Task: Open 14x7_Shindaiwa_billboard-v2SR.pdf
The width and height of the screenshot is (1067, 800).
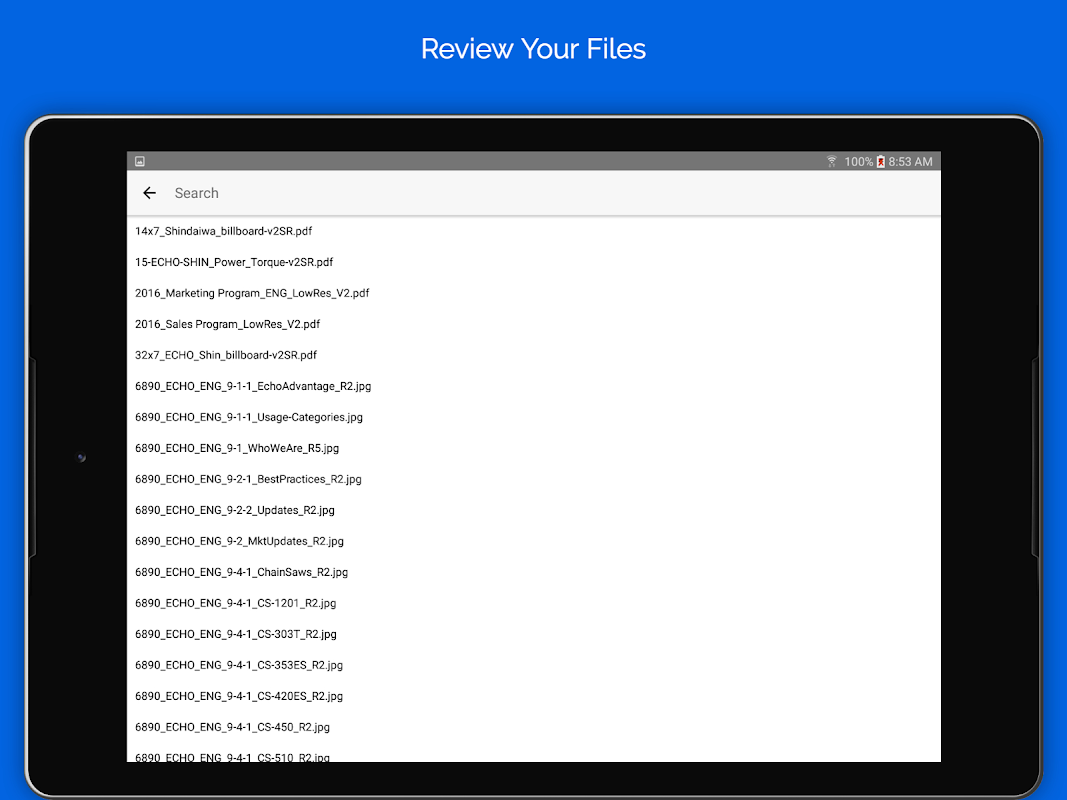Action: pos(534,231)
